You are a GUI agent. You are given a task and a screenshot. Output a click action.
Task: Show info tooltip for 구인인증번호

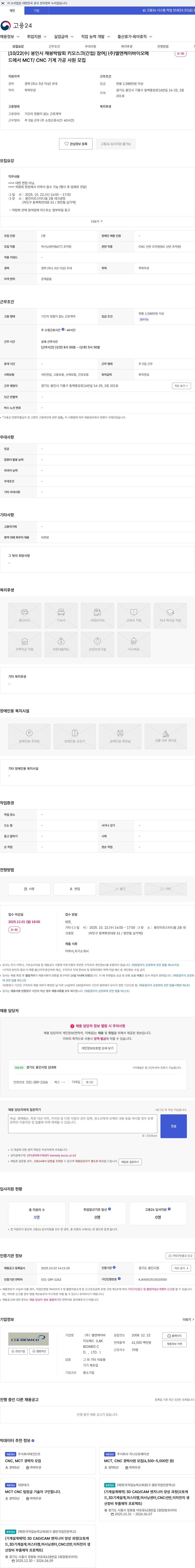pos(119,1279)
